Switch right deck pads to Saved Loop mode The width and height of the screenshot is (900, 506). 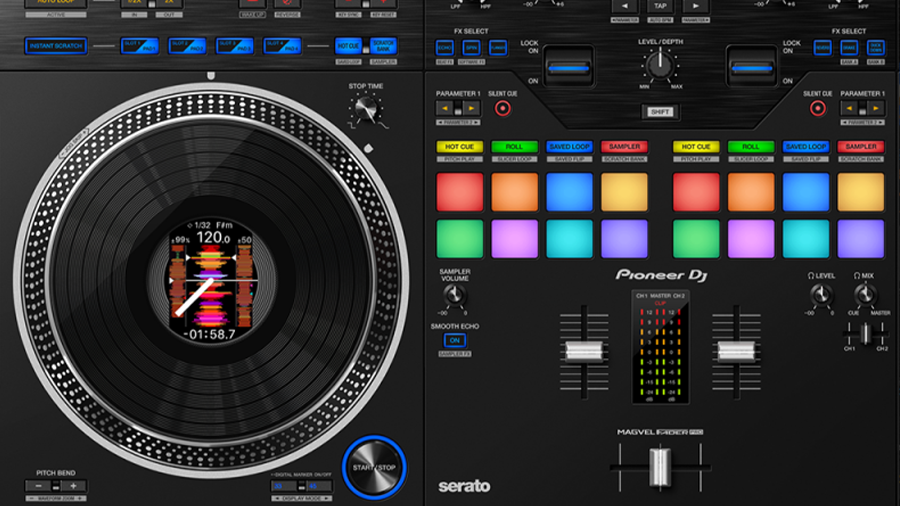806,147
